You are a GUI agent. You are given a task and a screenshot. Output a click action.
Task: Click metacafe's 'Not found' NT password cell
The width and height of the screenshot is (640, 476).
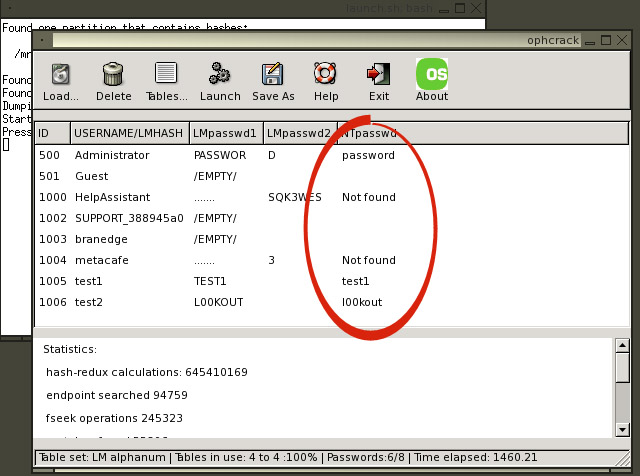pos(369,260)
